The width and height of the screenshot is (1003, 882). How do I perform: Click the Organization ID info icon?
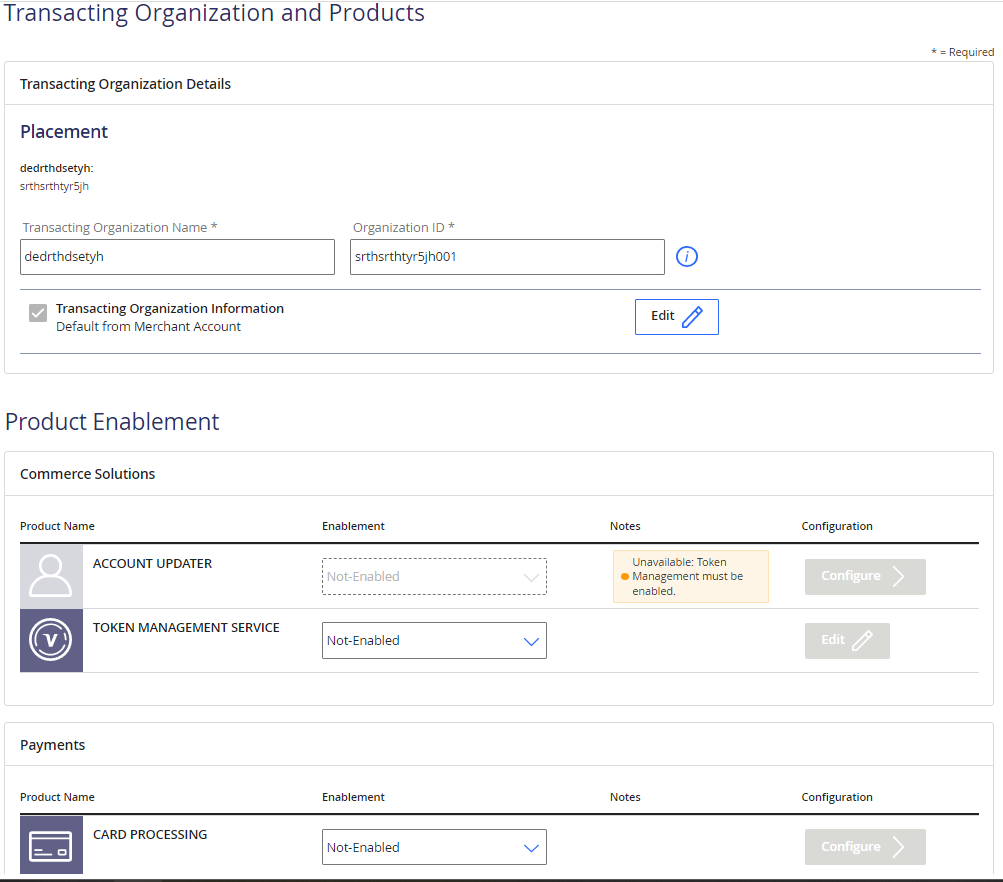687,257
